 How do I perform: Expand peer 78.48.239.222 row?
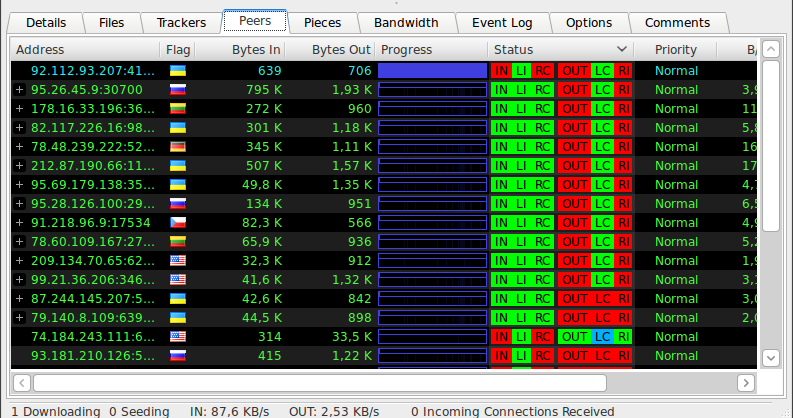19,147
